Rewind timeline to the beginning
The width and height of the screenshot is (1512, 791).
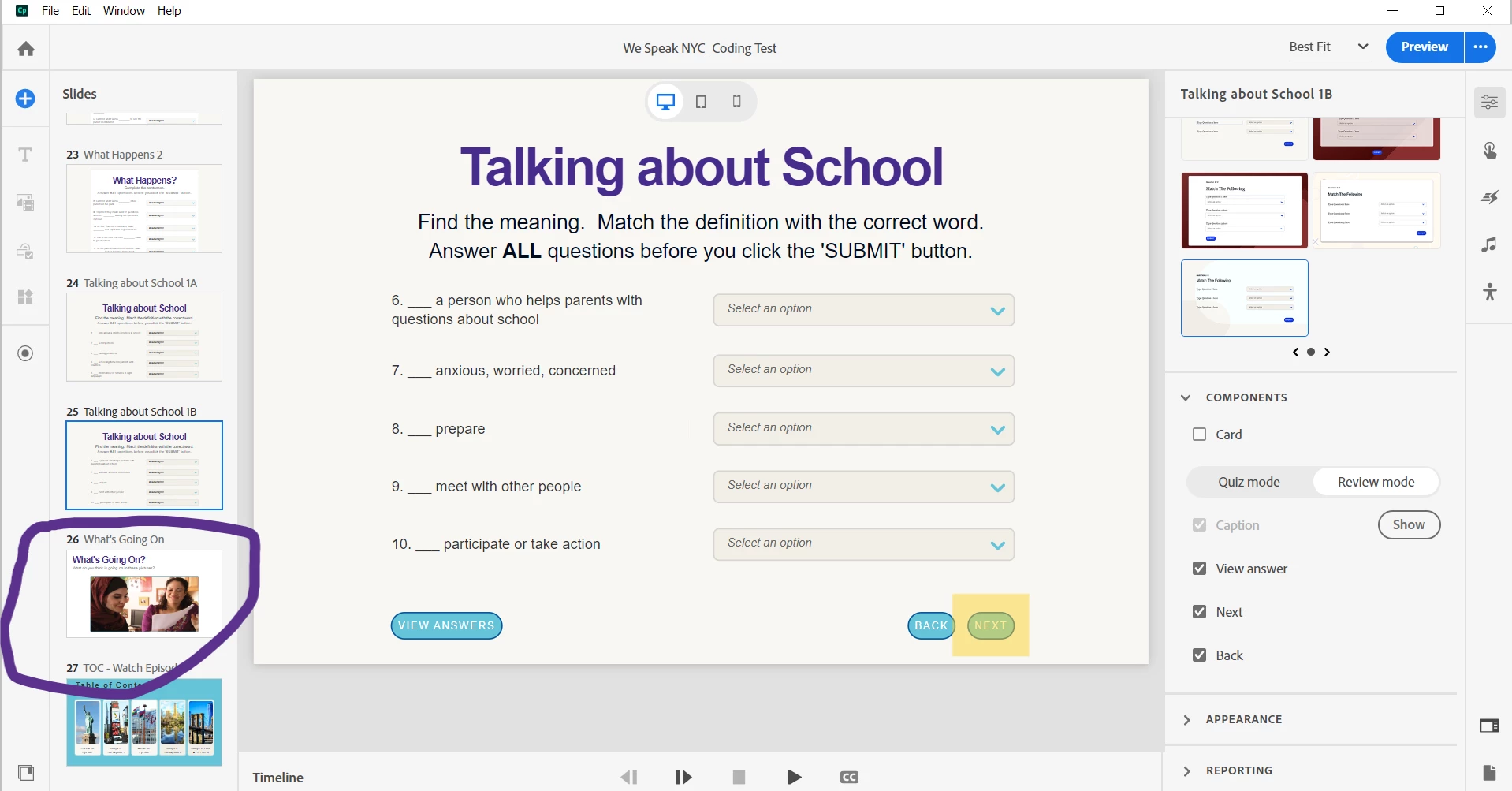[x=629, y=778]
